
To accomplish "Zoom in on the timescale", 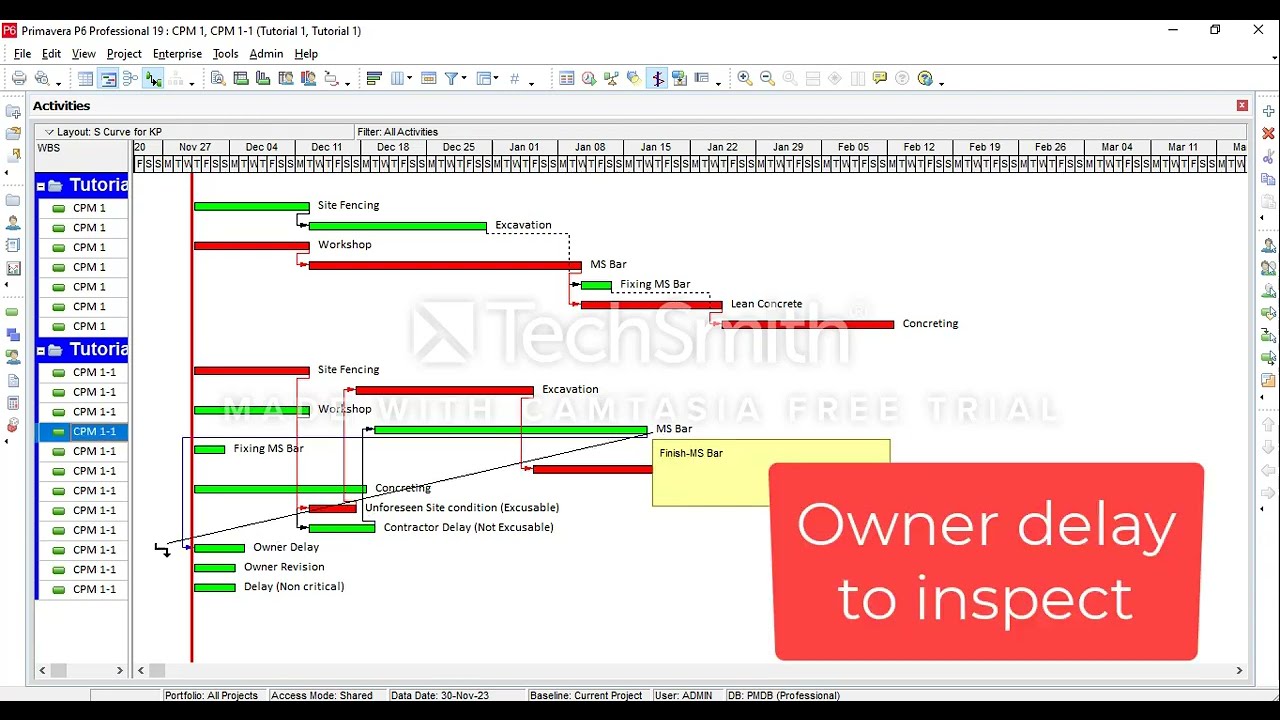I will tap(744, 78).
